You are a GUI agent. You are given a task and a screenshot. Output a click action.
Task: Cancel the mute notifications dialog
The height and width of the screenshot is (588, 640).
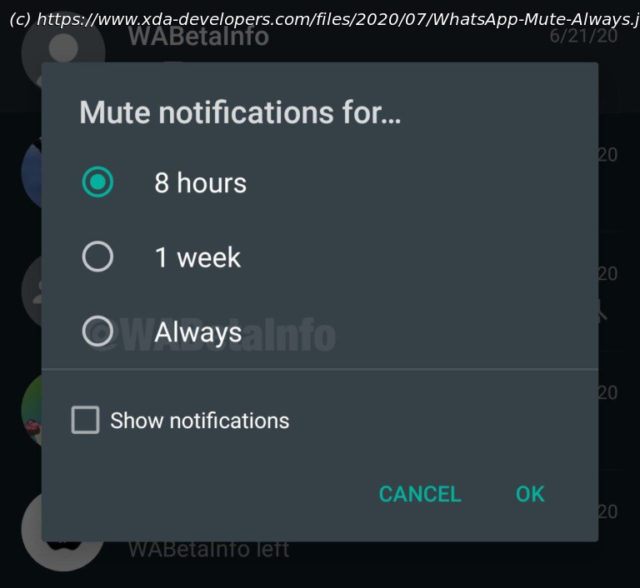pyautogui.click(x=420, y=494)
